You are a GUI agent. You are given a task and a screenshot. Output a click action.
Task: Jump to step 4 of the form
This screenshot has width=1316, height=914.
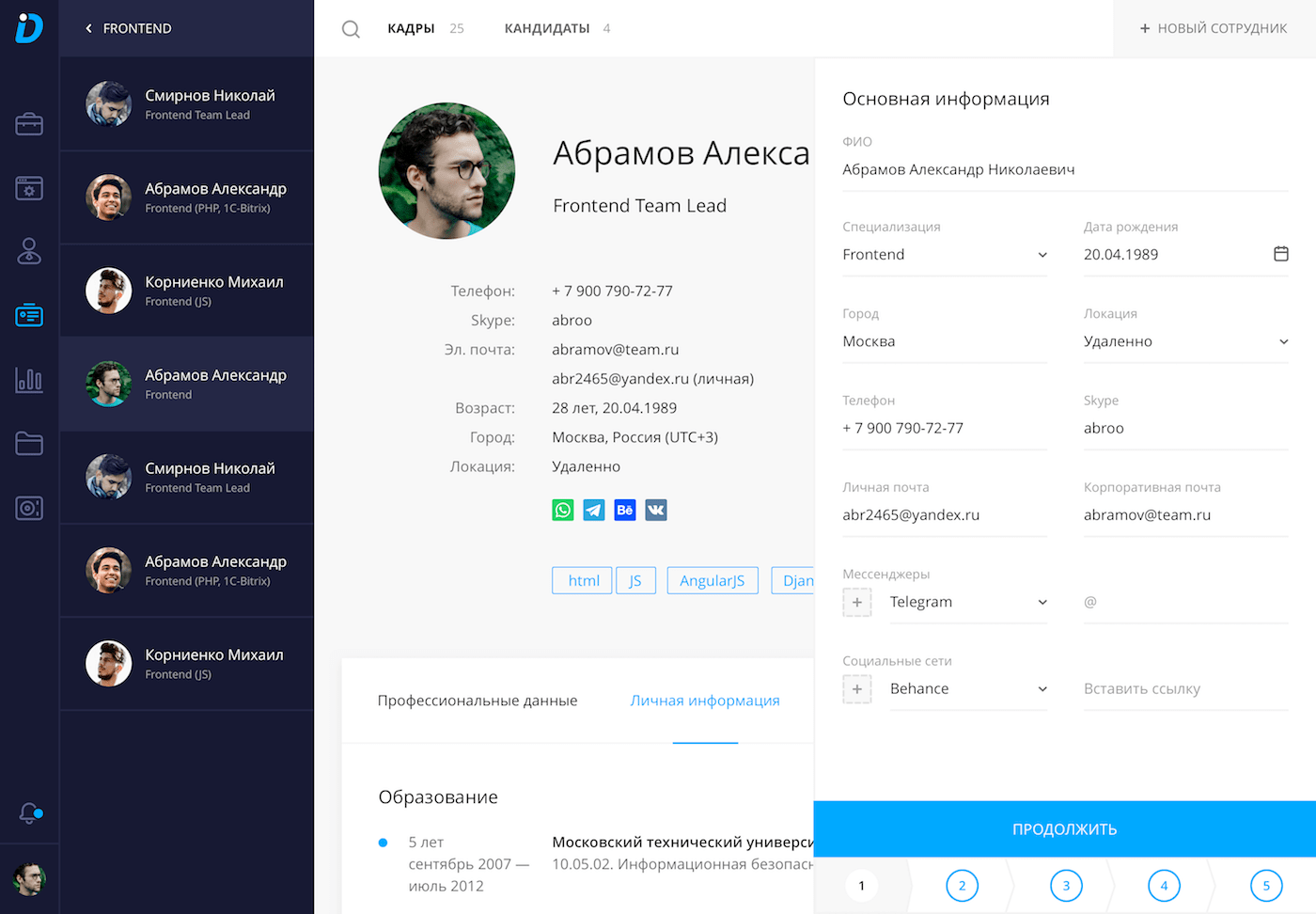pos(1164,886)
